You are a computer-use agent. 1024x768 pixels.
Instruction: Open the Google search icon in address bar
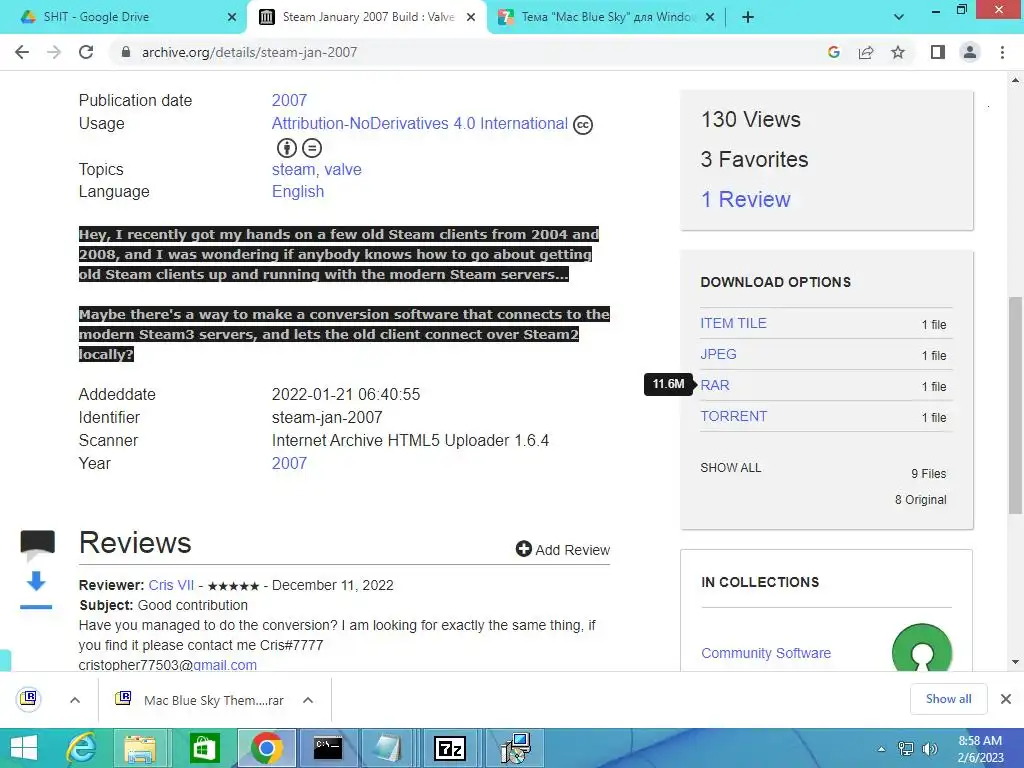[x=833, y=52]
